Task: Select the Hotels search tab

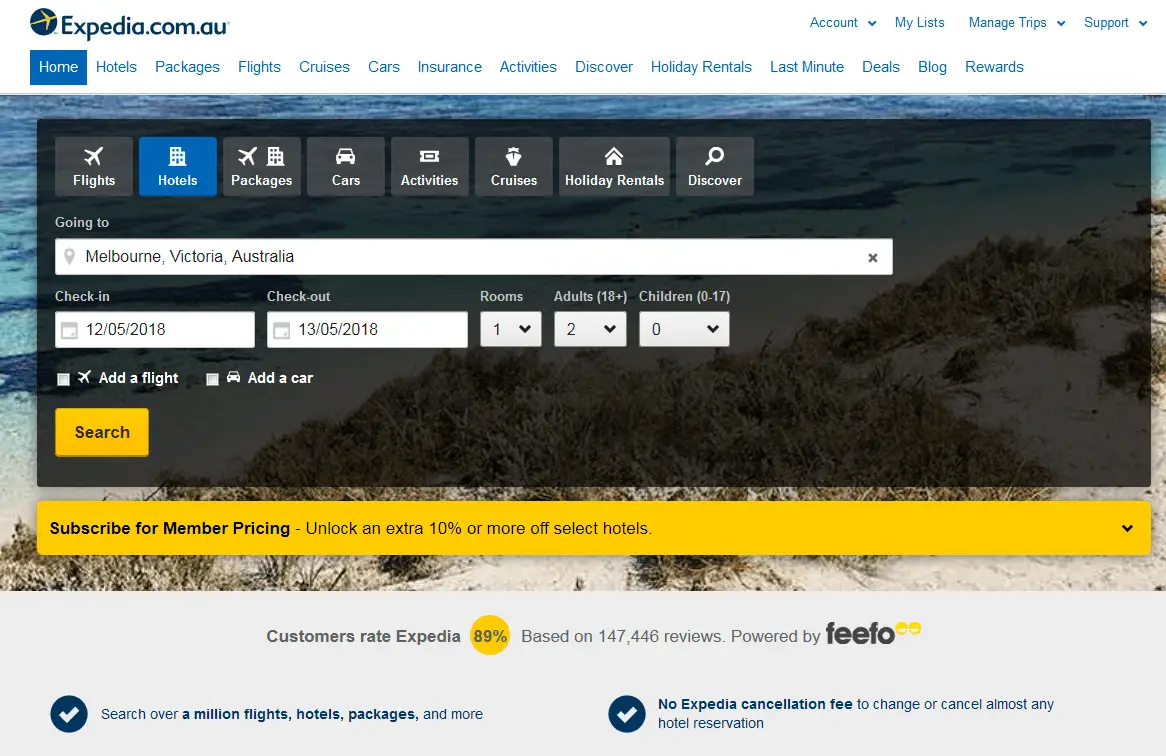Action: click(178, 167)
